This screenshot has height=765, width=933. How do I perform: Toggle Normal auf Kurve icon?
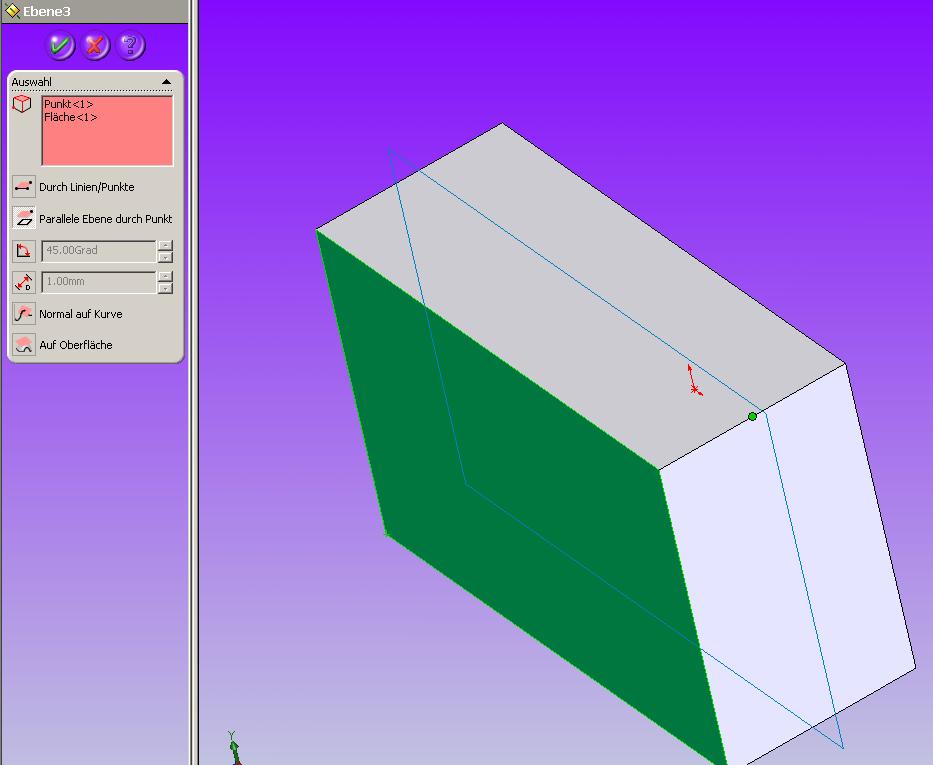[24, 313]
